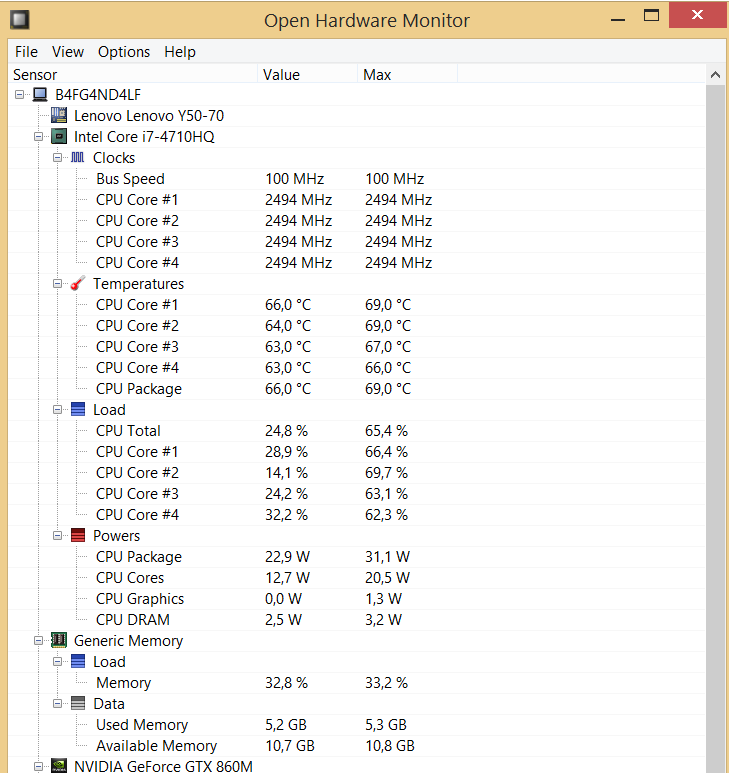This screenshot has height=777, width=729.
Task: Select CPU Core #1 under Clocks
Action: coord(357,200)
